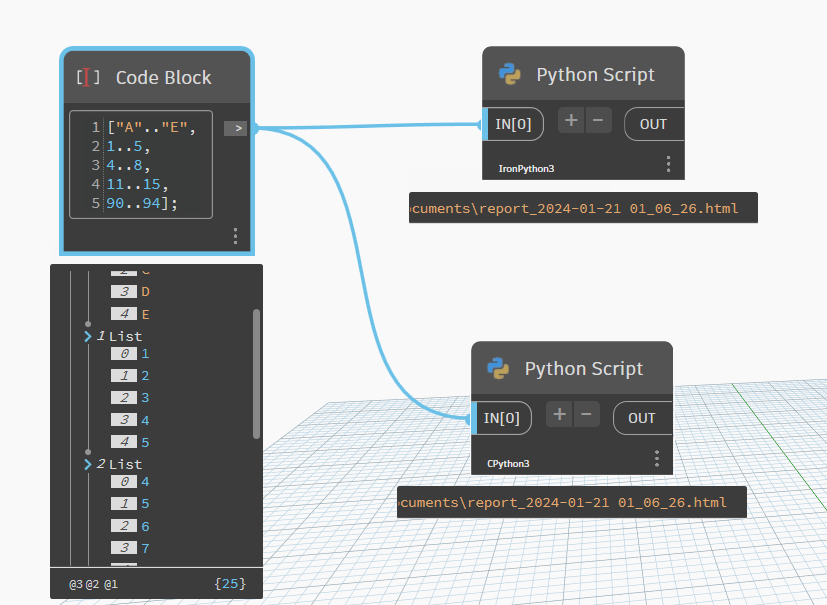Collapse the '1 List' entry in preview

[x=89, y=337]
